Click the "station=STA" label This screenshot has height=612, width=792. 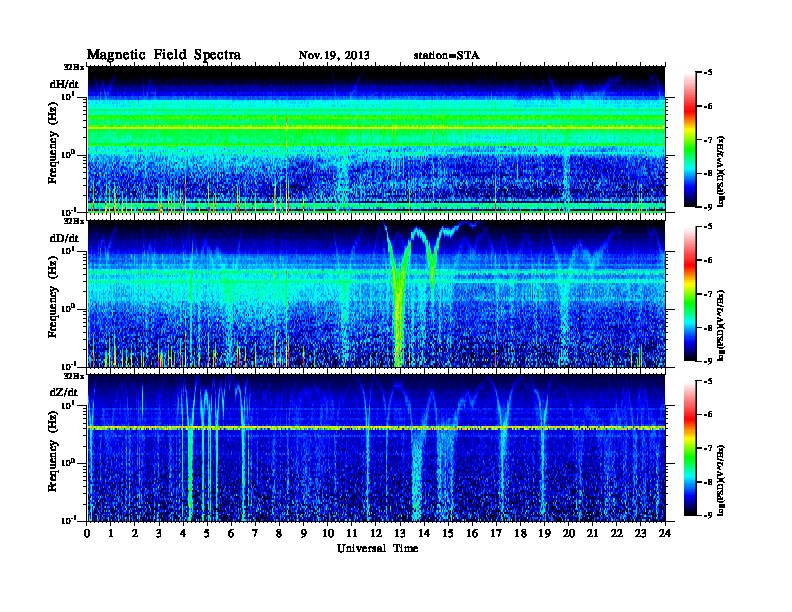tap(446, 55)
